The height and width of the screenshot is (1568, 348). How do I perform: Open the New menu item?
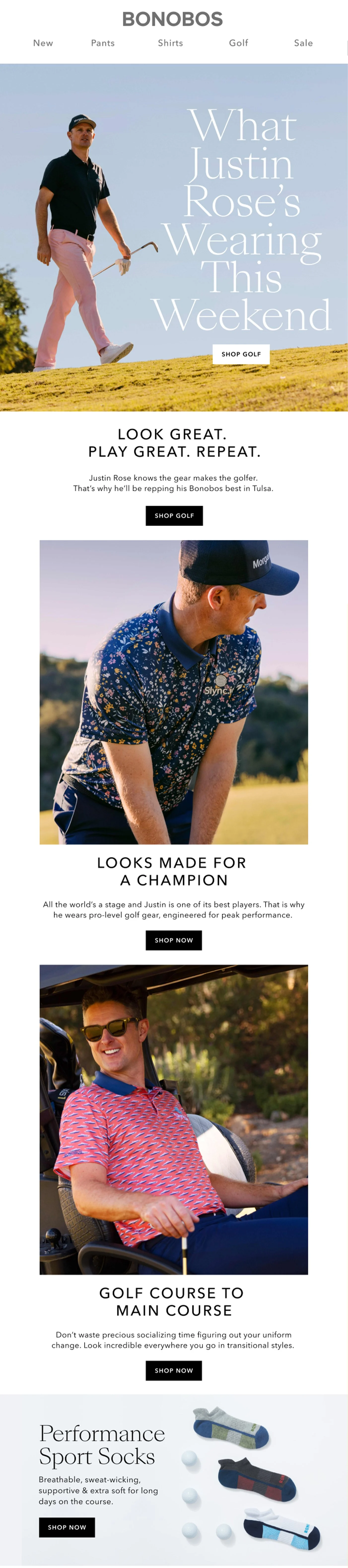click(43, 43)
